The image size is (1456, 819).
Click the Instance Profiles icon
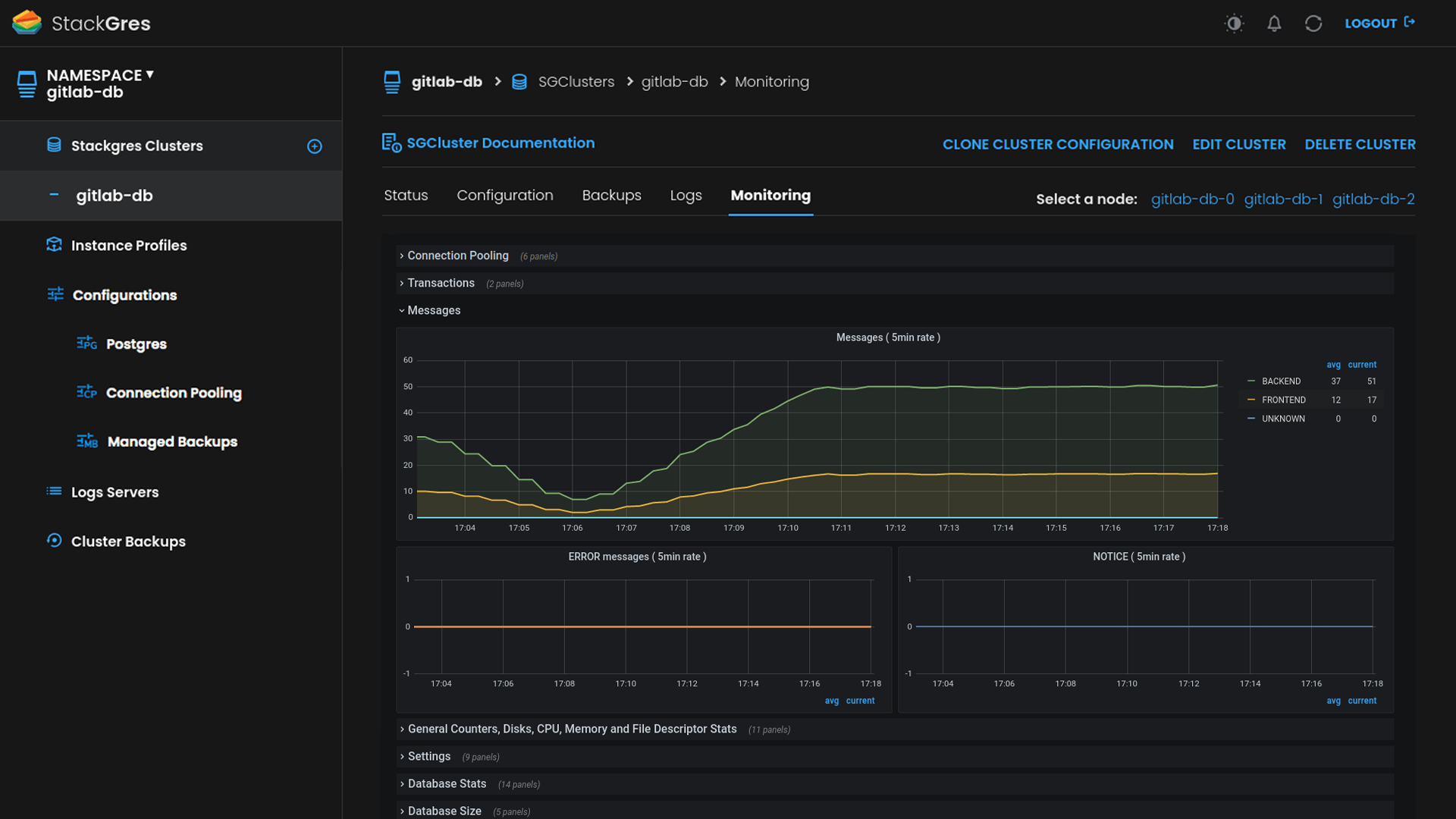[54, 244]
